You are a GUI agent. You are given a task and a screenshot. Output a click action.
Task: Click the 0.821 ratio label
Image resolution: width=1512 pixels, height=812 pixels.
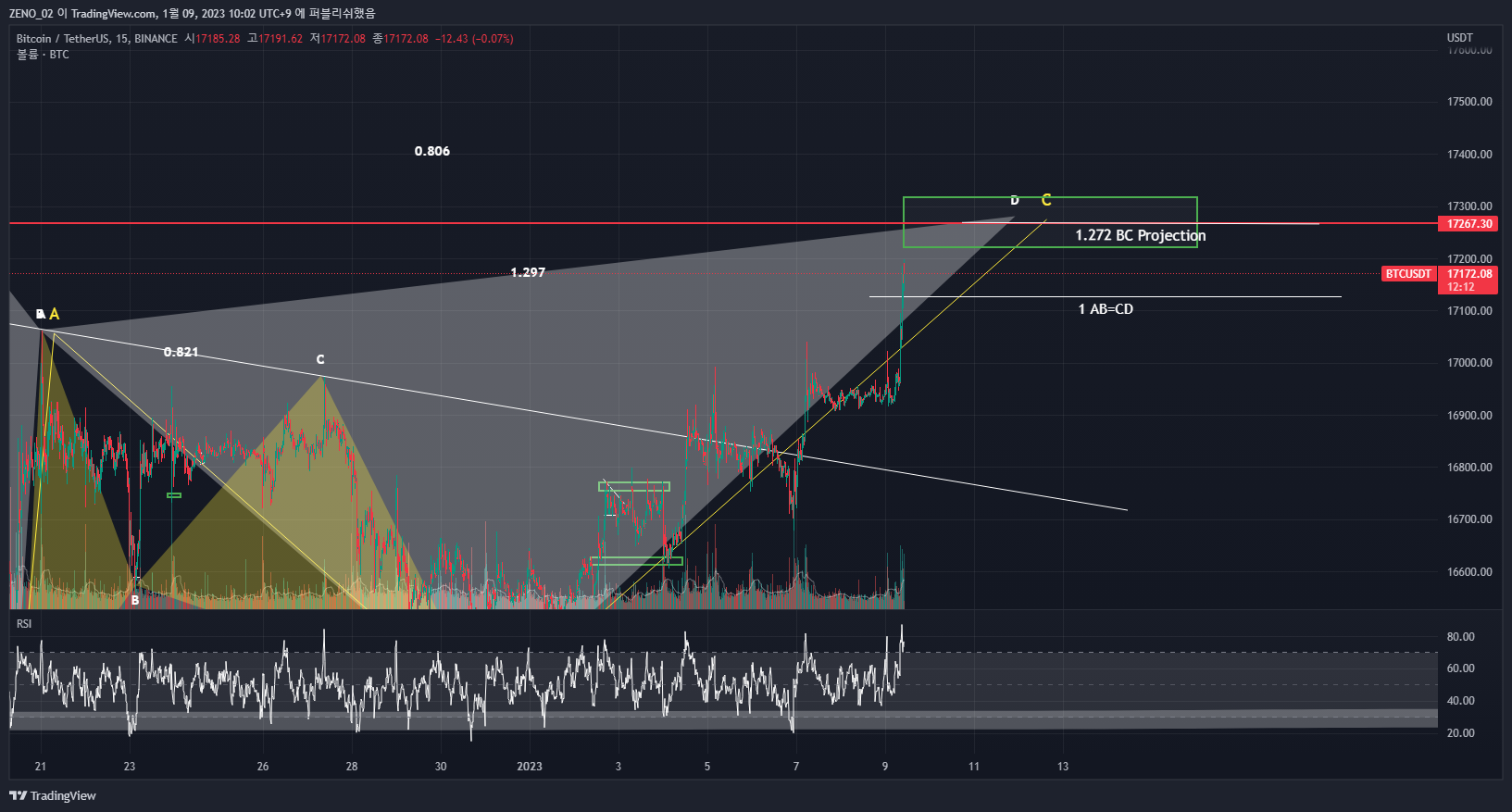click(x=181, y=352)
